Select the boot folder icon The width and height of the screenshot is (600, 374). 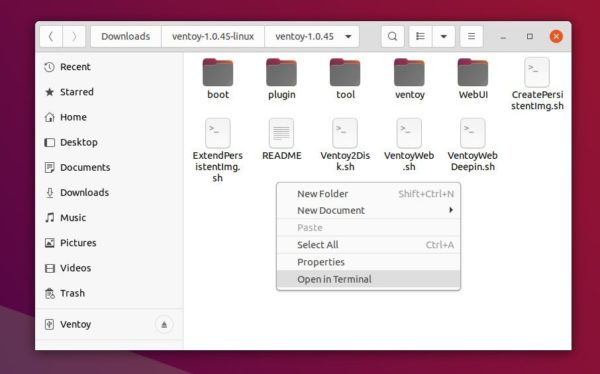coord(218,72)
